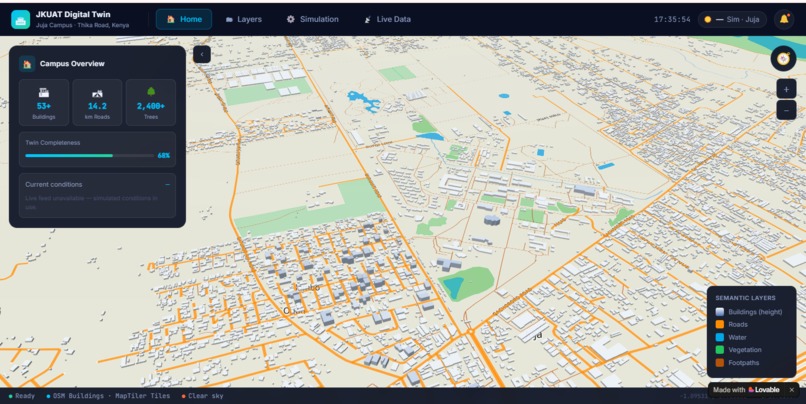Zoom in the map with the plus button
The width and height of the screenshot is (806, 404).
click(786, 89)
